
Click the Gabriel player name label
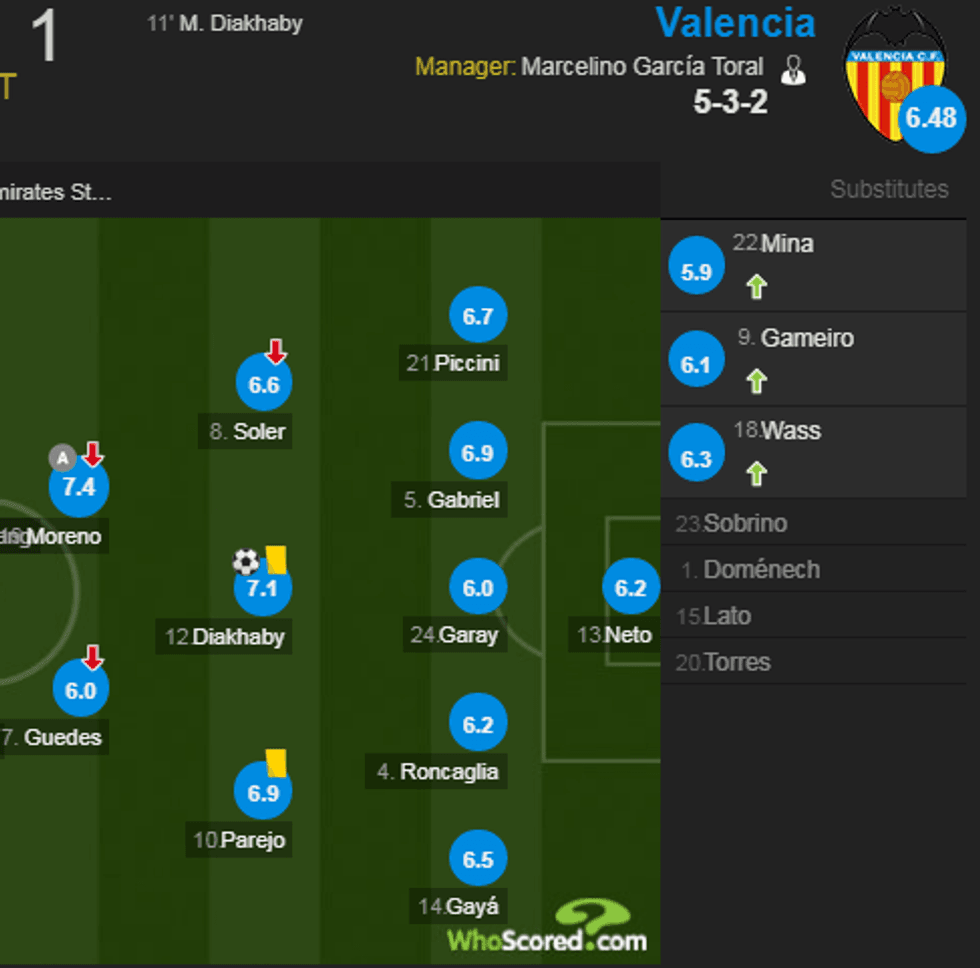(x=463, y=500)
